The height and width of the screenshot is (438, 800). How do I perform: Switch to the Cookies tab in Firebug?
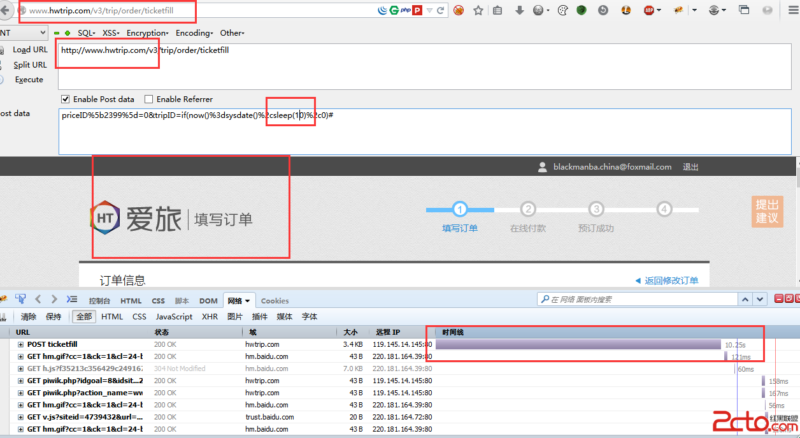pos(275,300)
